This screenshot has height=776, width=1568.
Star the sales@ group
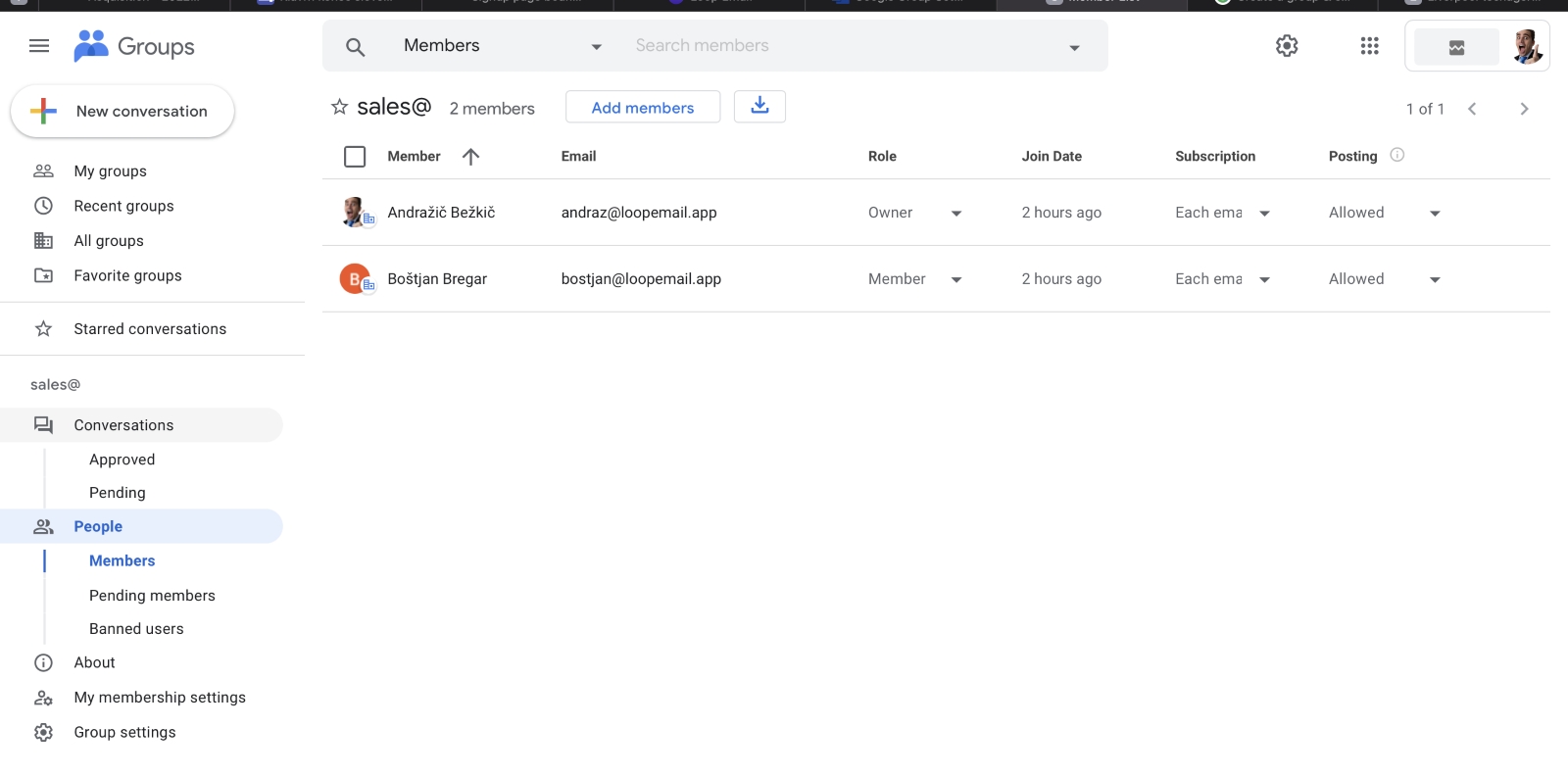pos(339,107)
